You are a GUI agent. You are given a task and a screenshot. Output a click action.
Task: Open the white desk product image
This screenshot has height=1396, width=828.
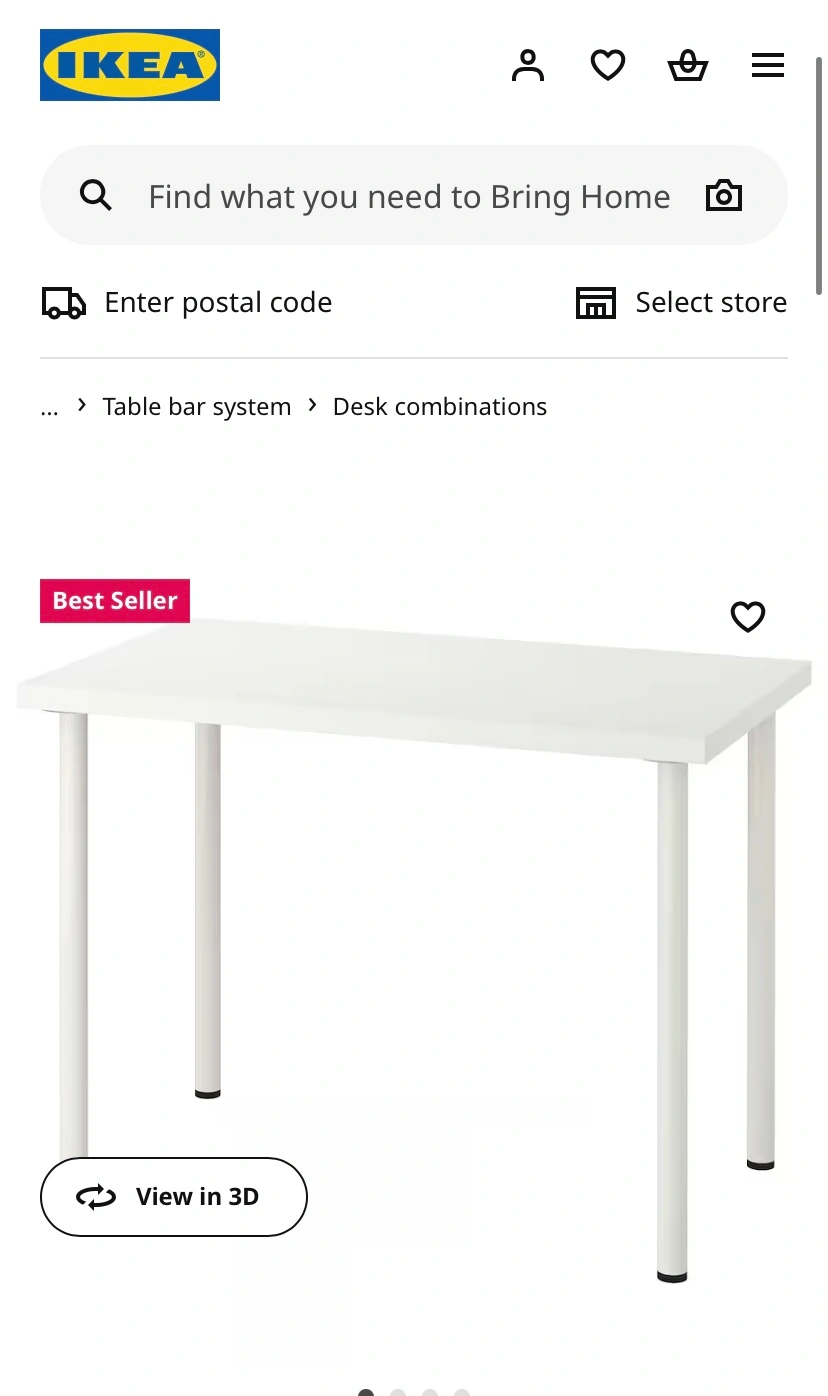tap(414, 950)
